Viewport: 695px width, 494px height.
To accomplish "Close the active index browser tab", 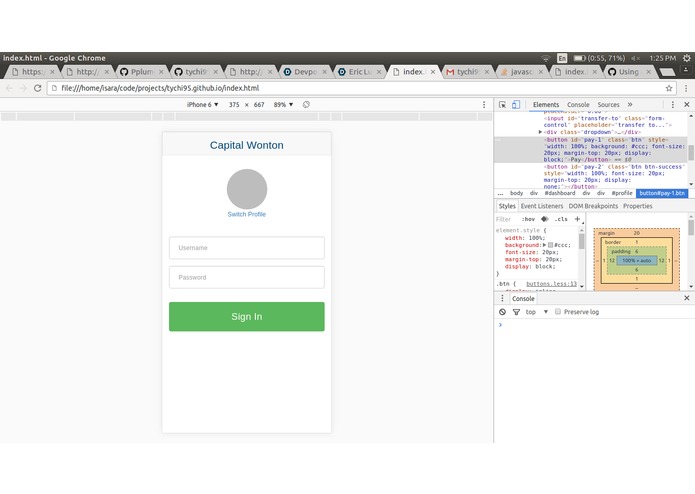I will pos(433,72).
